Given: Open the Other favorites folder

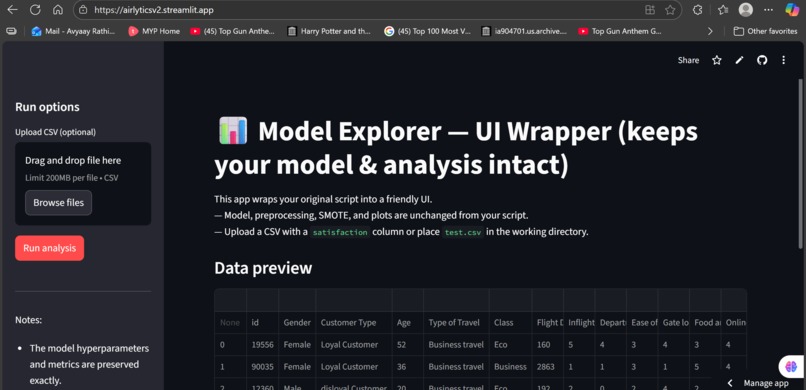Looking at the screenshot, I should [765, 31].
